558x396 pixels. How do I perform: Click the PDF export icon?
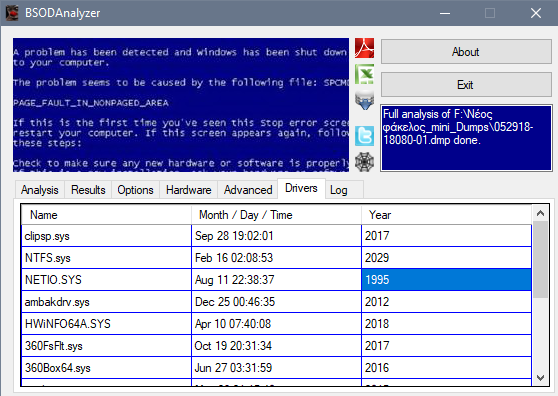pos(364,48)
